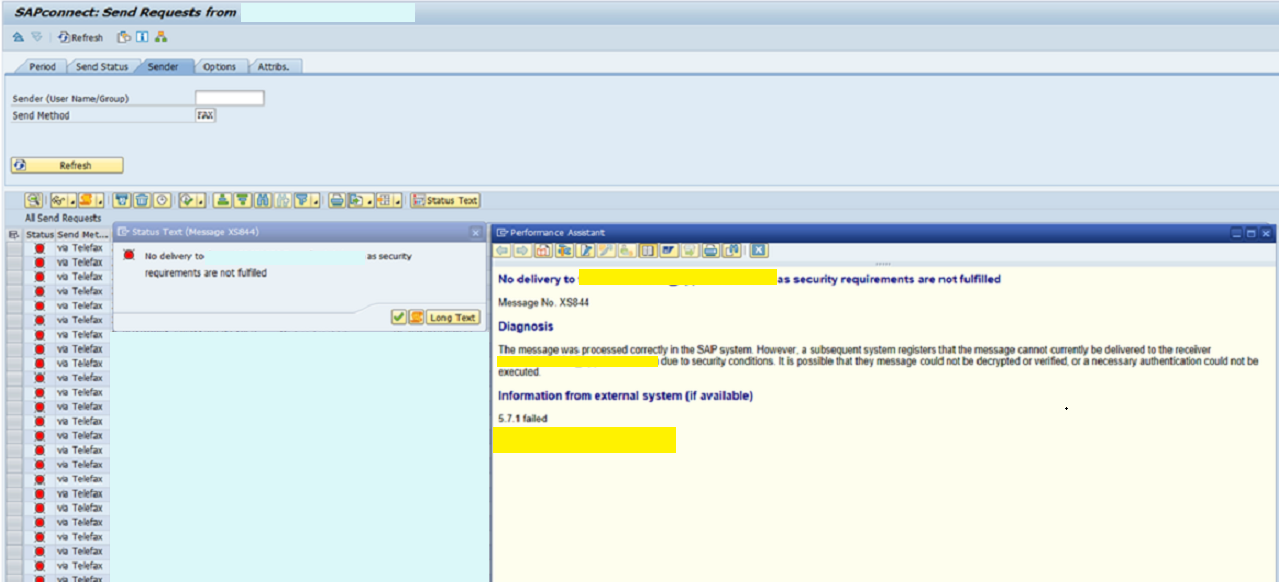Click the forward arrow in Performance Assistant
1279x582 pixels.
(521, 250)
